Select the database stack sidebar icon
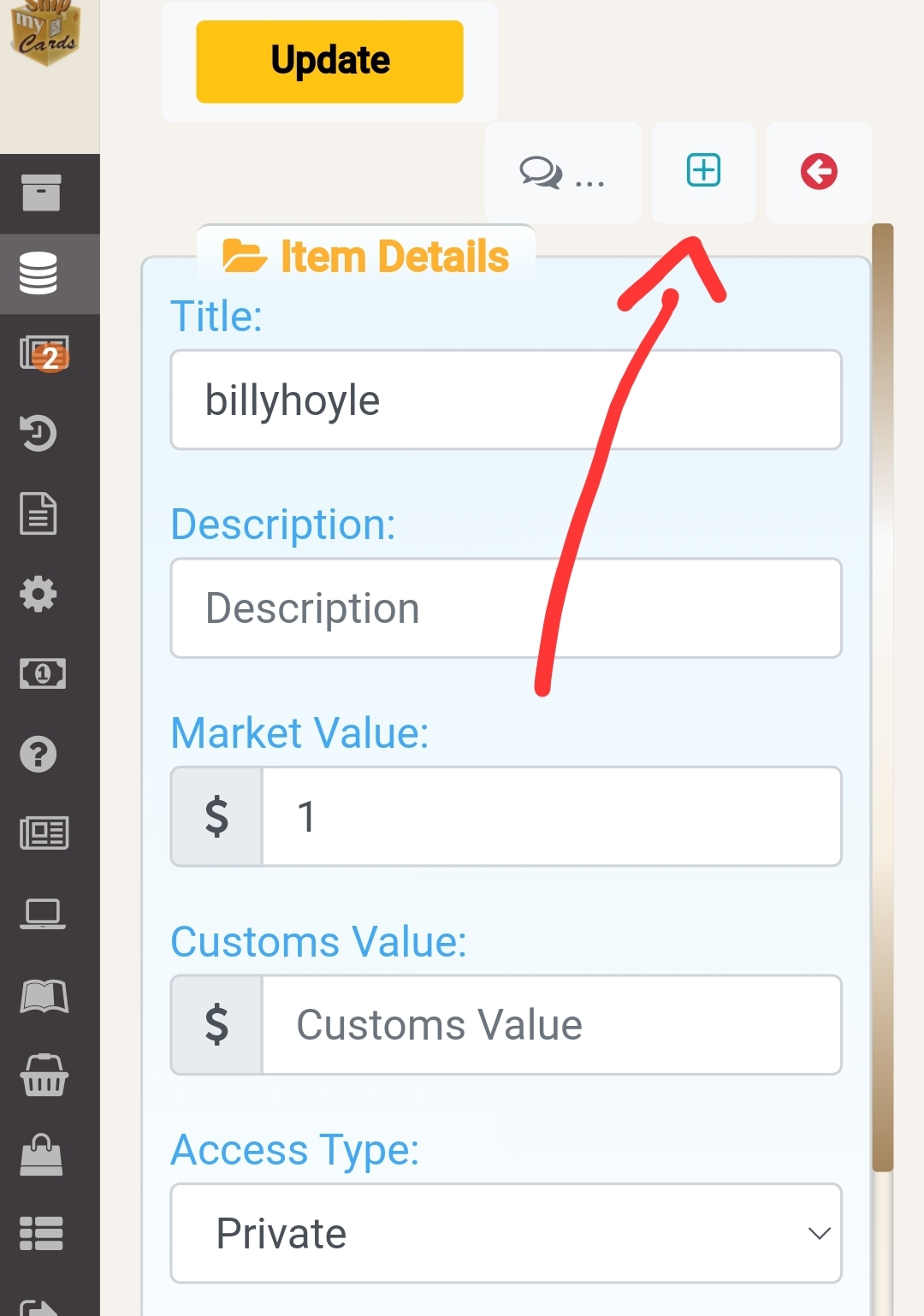 [x=38, y=274]
